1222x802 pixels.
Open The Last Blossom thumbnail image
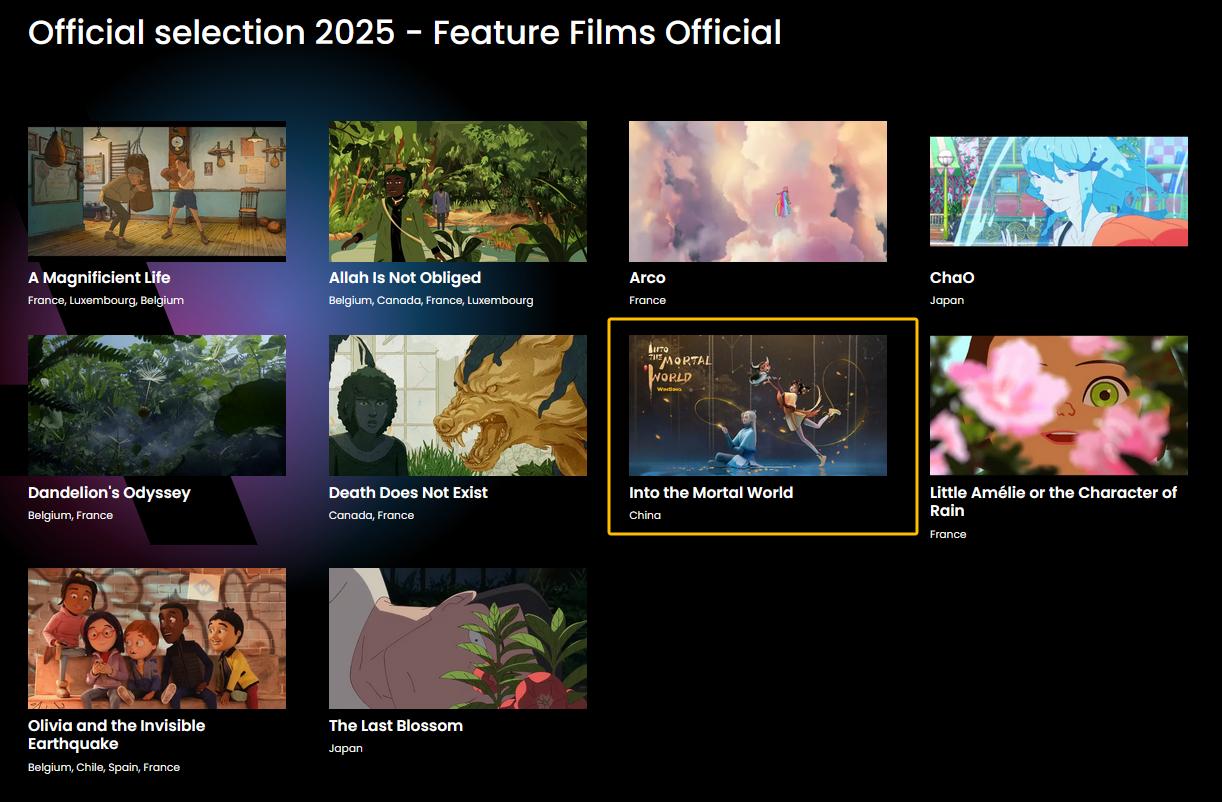[x=458, y=638]
